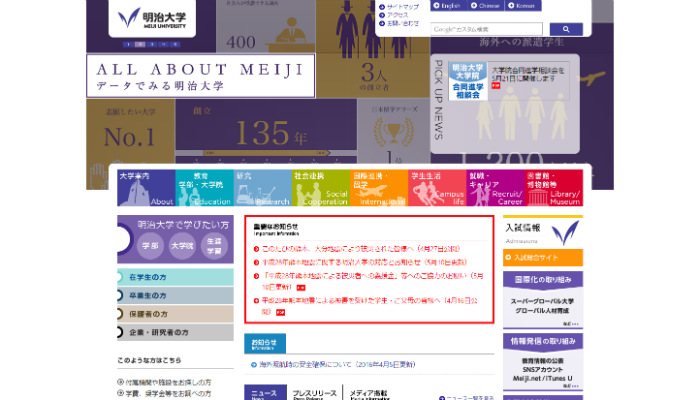The width and height of the screenshot is (700, 400).
Task: Open the 合同進学相談会 pick-up news thumbnail
Action: [x=467, y=81]
